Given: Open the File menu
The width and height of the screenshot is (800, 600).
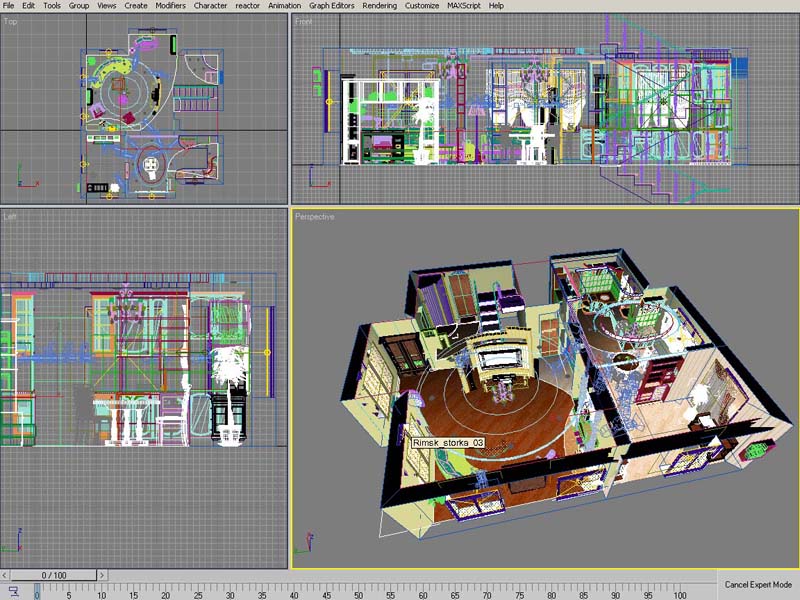Looking at the screenshot, I should click(x=8, y=5).
